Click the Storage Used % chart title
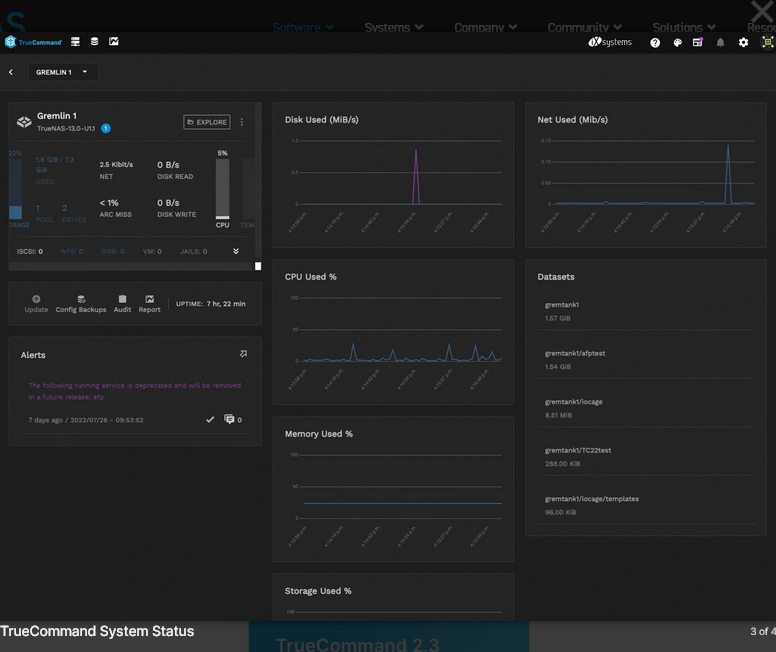The width and height of the screenshot is (776, 652). 318,591
